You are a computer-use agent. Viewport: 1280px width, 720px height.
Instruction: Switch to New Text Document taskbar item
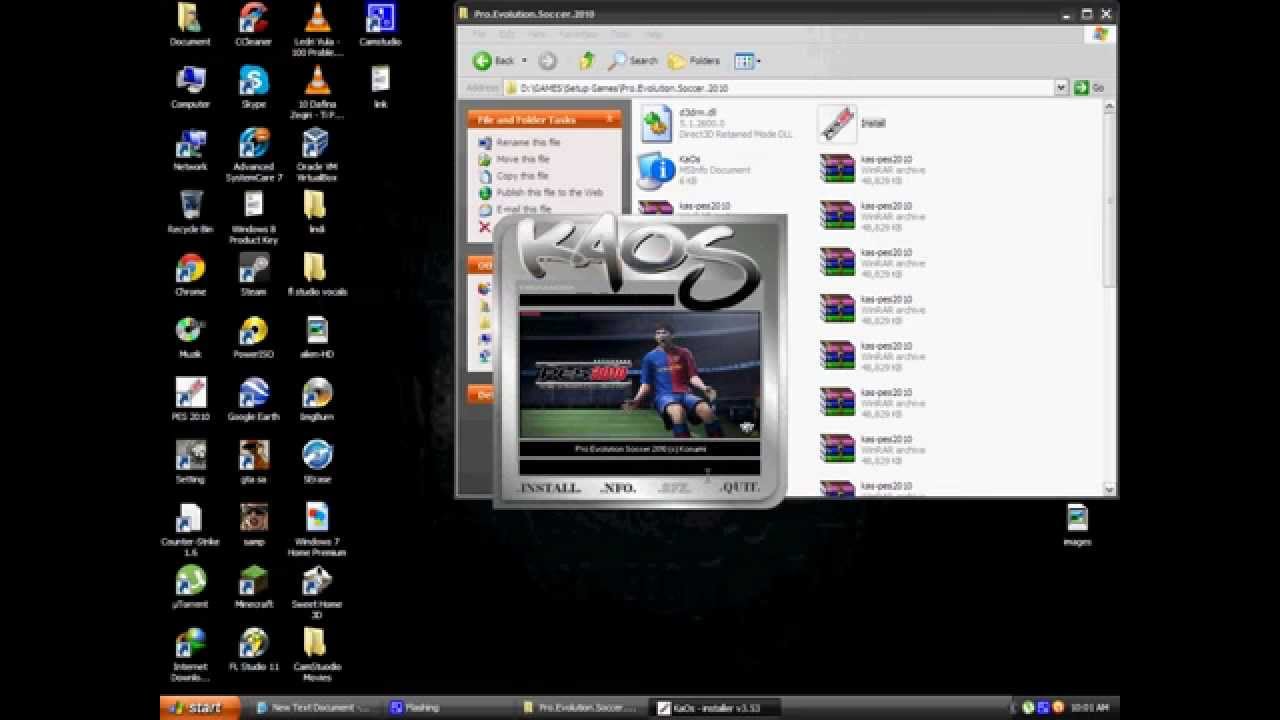(x=313, y=708)
